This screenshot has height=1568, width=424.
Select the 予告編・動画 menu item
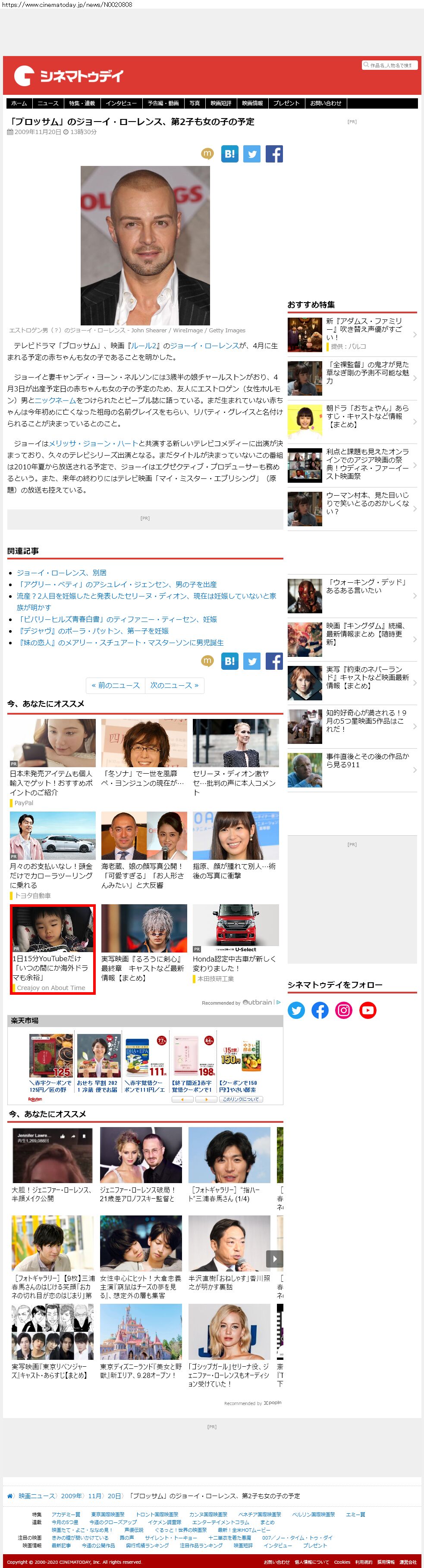click(x=163, y=103)
